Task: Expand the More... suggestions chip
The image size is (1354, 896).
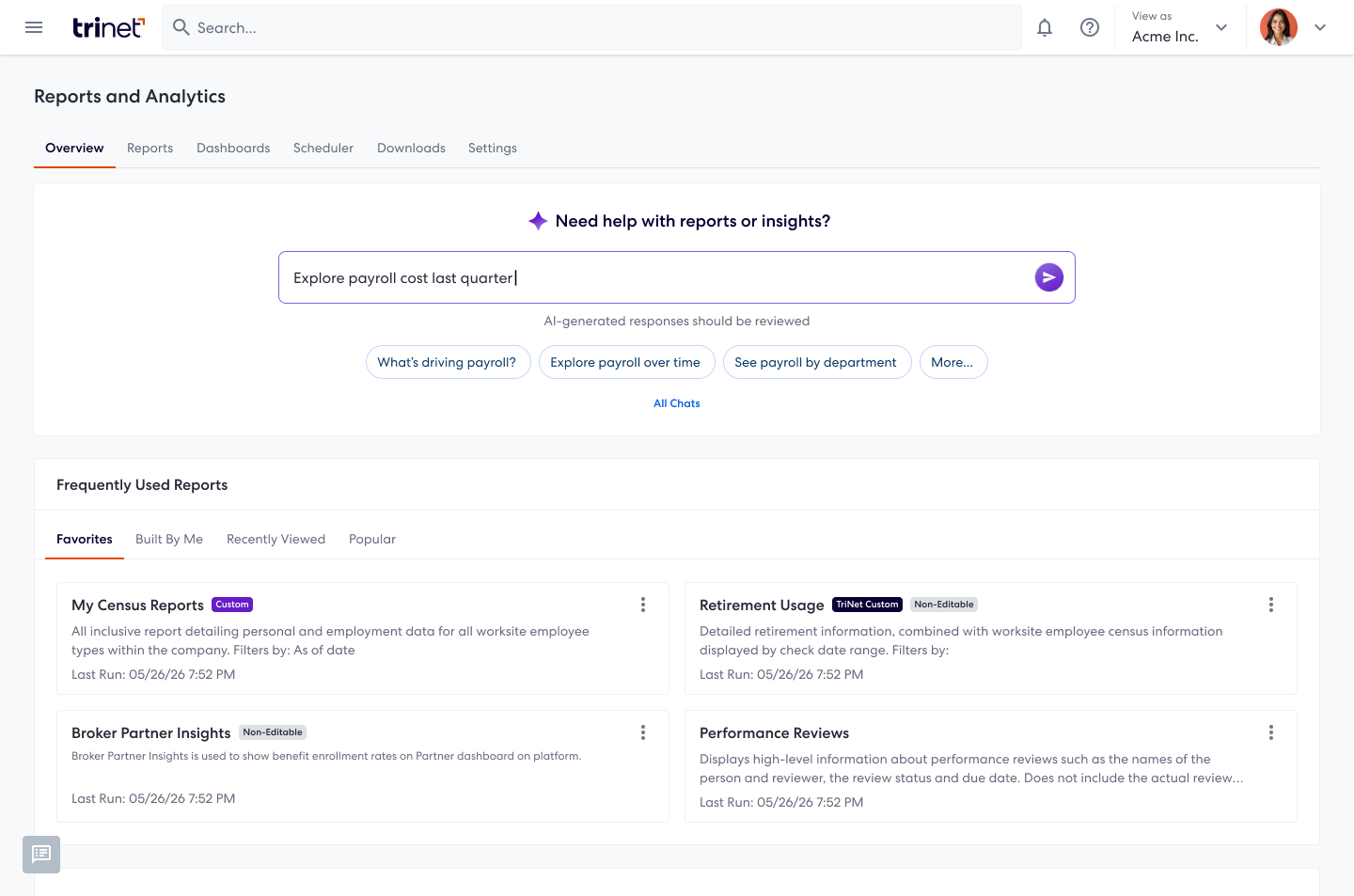Action: click(953, 362)
